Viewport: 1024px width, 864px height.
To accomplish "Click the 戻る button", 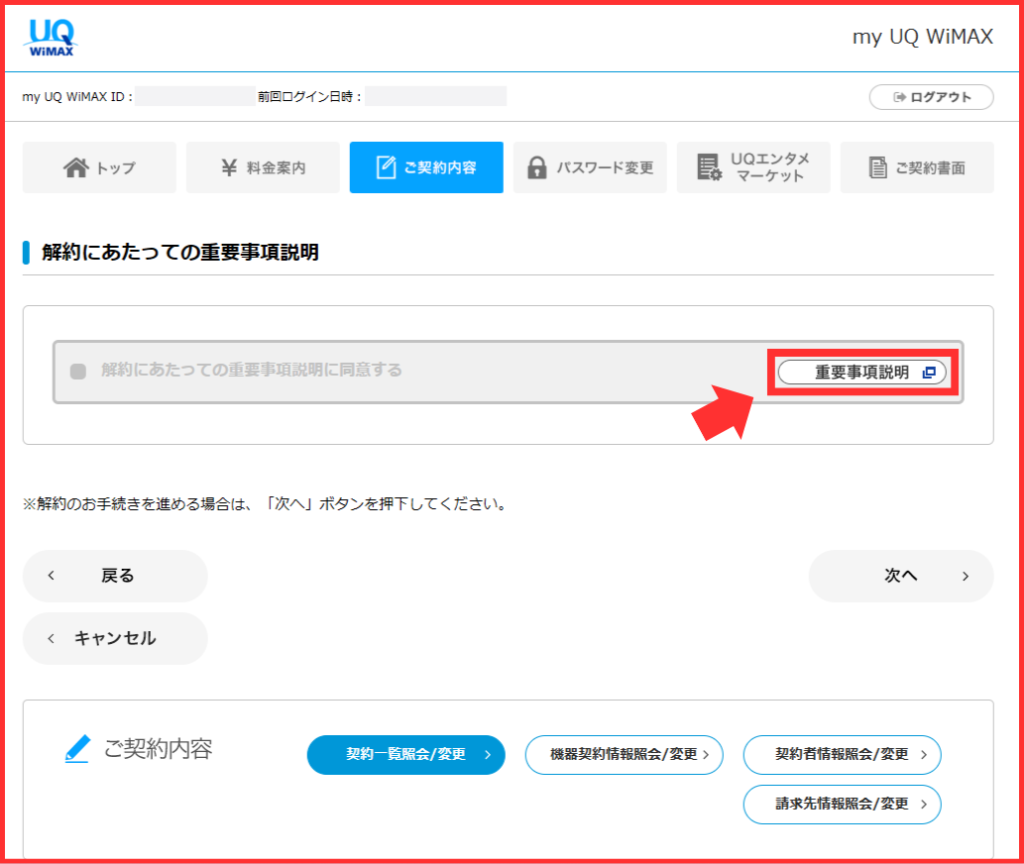I will point(115,575).
